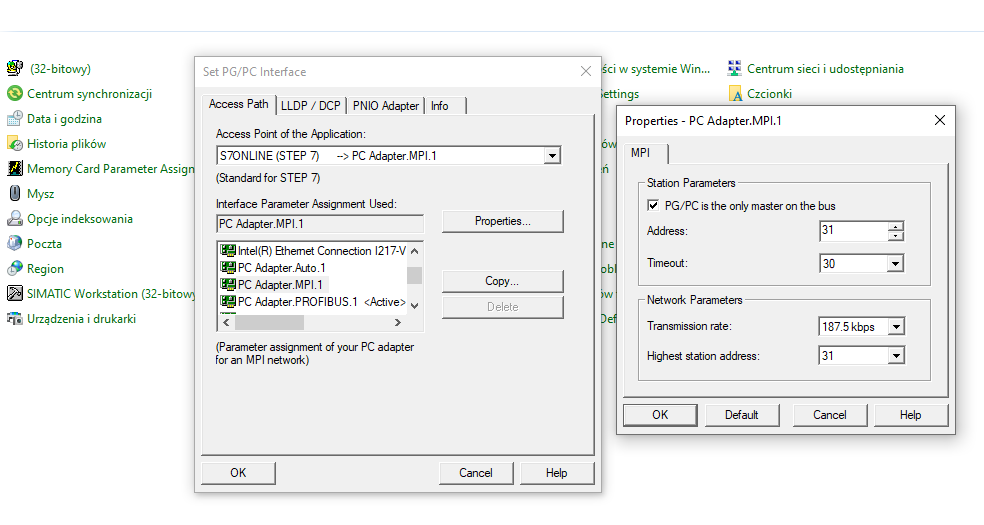Open Memory Card Parameter Assignment icon
The width and height of the screenshot is (984, 525).
coord(14,169)
